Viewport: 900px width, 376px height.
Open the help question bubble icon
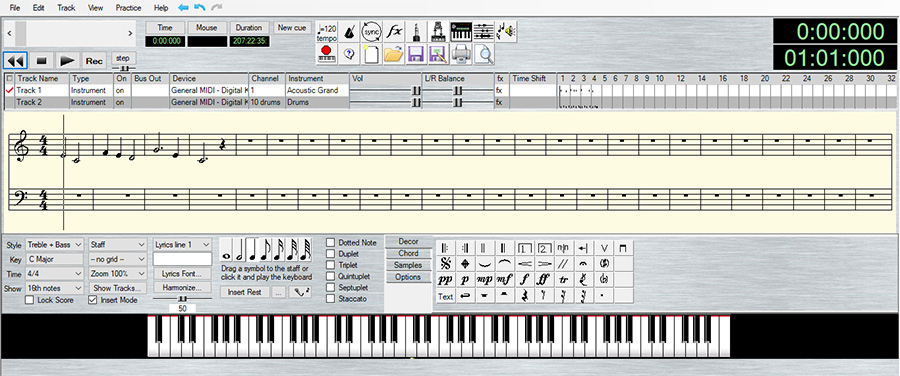349,55
